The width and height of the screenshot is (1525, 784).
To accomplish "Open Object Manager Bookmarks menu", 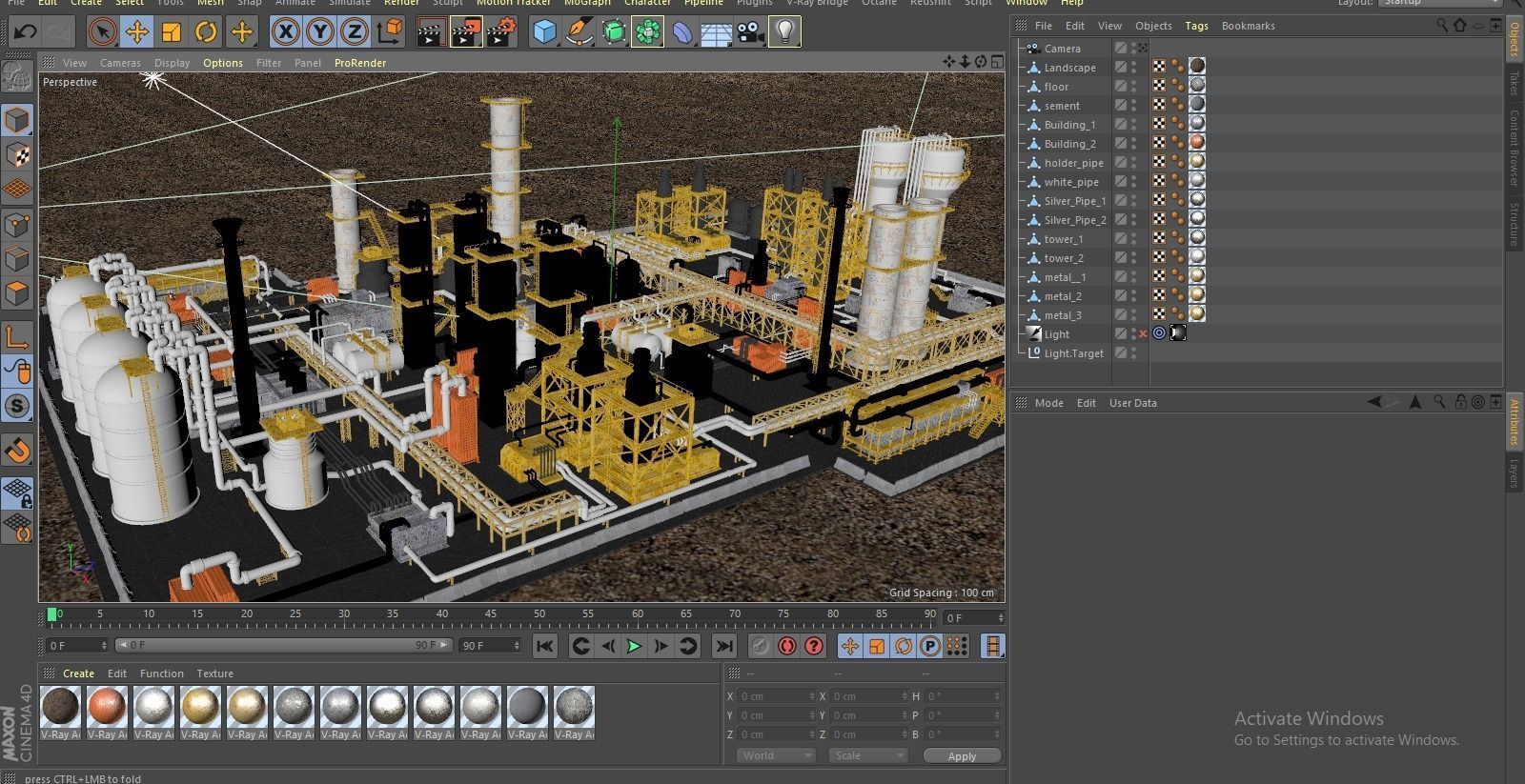I will [x=1248, y=26].
